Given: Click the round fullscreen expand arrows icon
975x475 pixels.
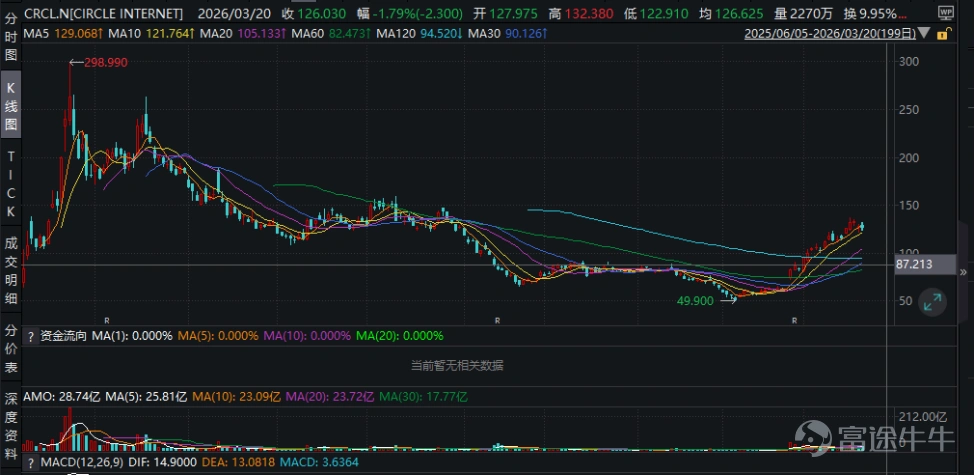Looking at the screenshot, I should point(932,302).
